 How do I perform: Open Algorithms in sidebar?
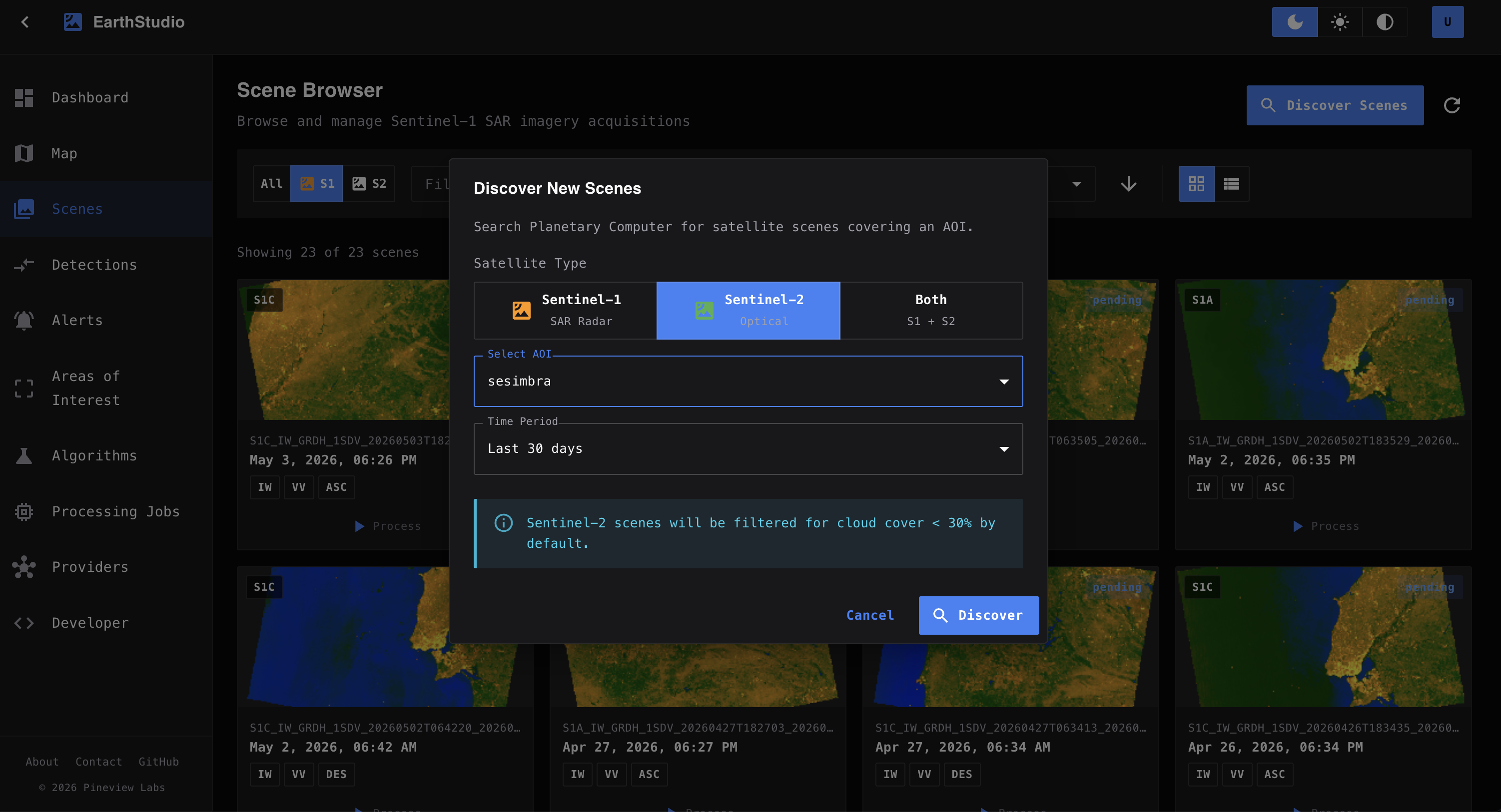106,455
